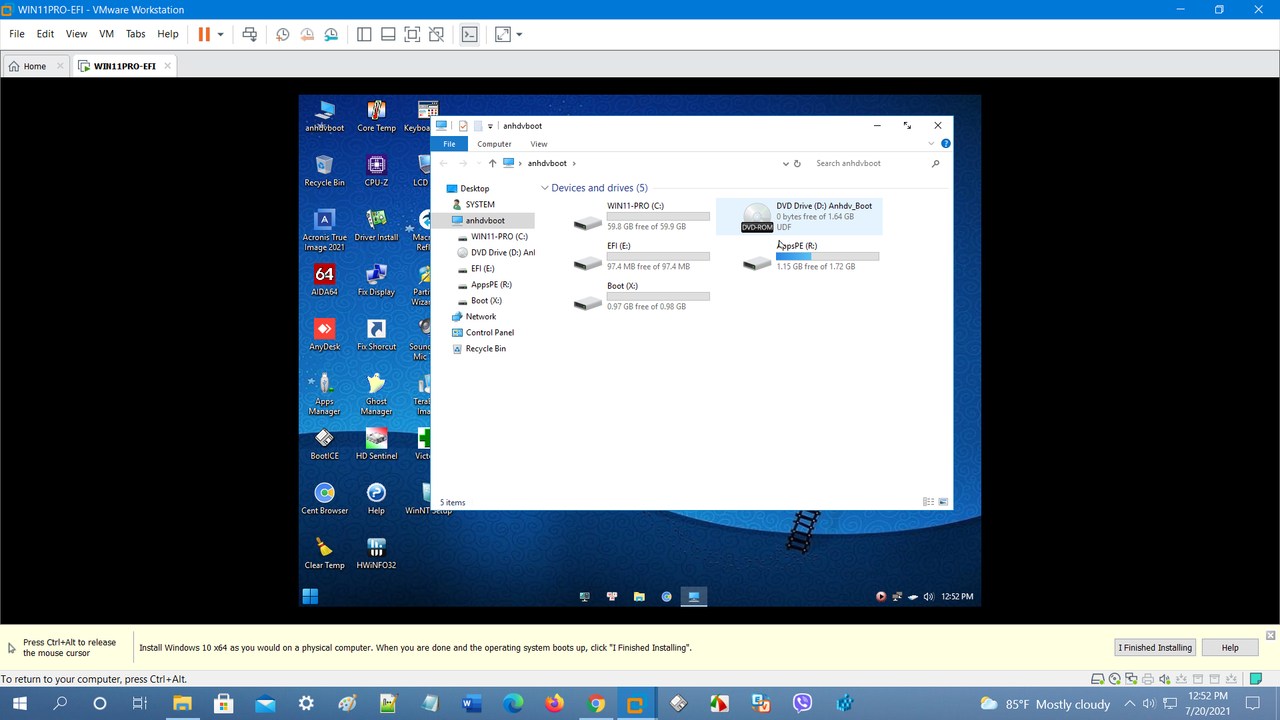Open AnyDesk desktop shortcut
Viewport: 1280px width, 720px height.
point(324,334)
